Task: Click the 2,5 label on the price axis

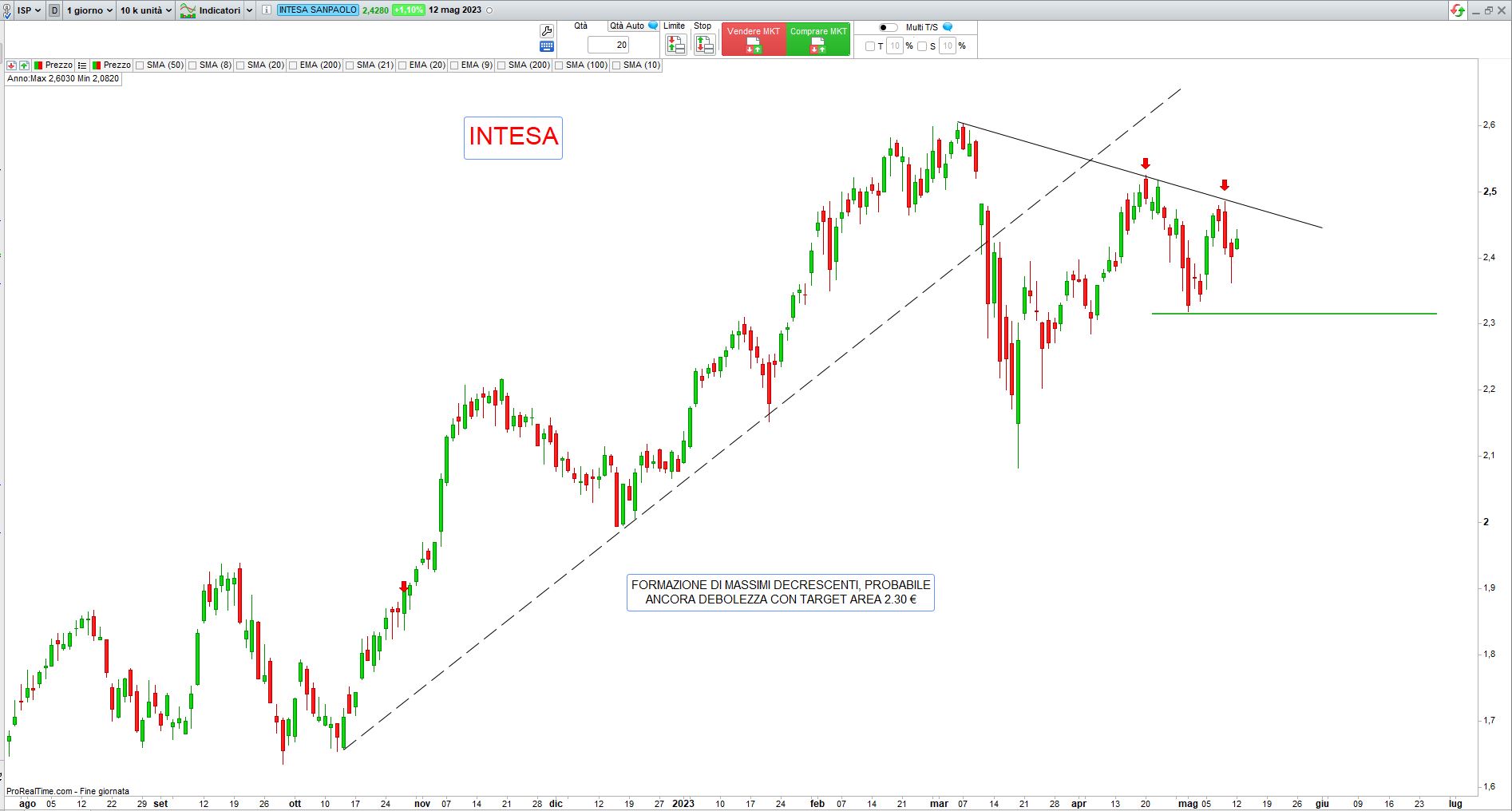Action: [1490, 192]
